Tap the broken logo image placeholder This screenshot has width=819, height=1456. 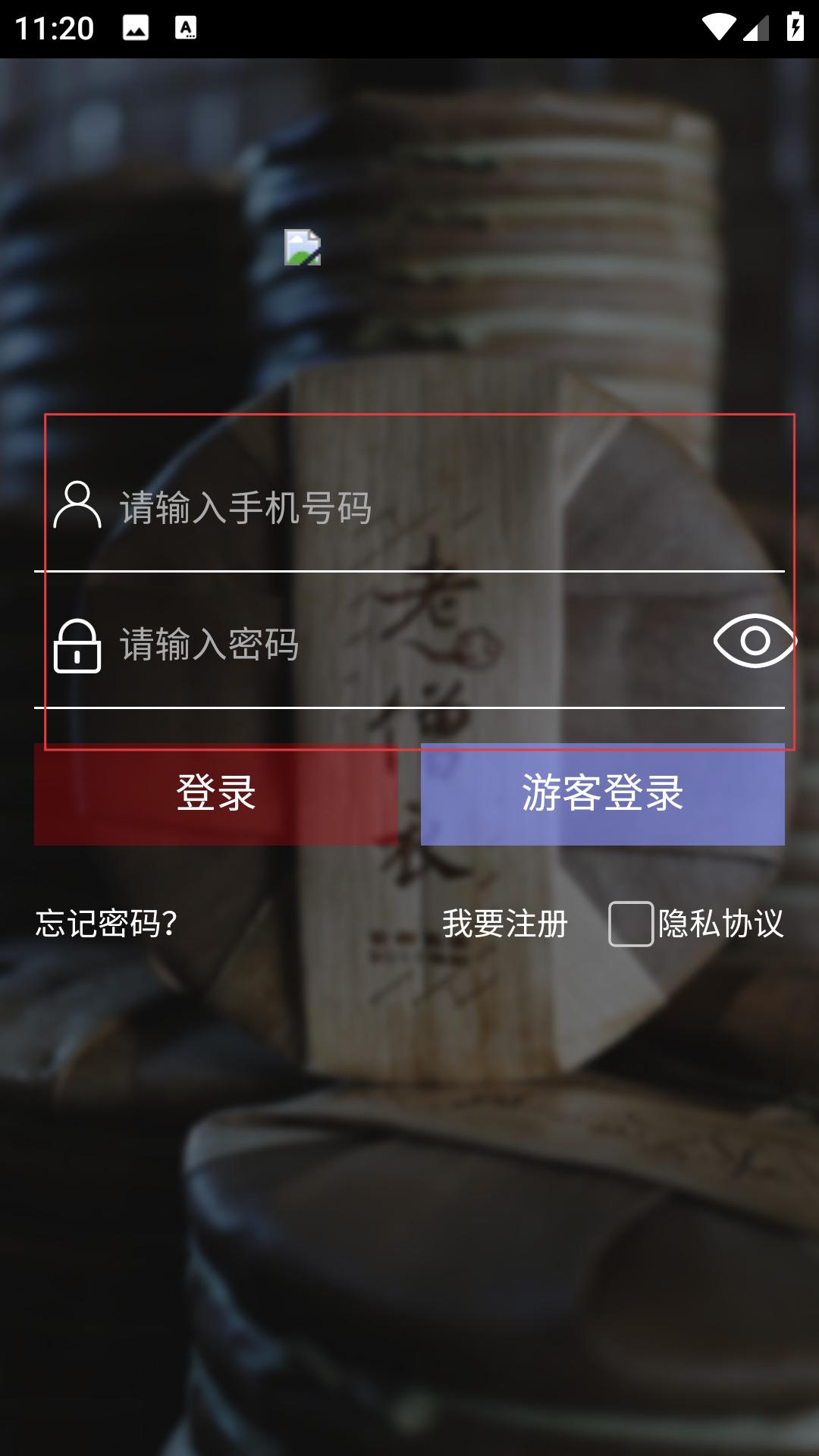tap(303, 247)
